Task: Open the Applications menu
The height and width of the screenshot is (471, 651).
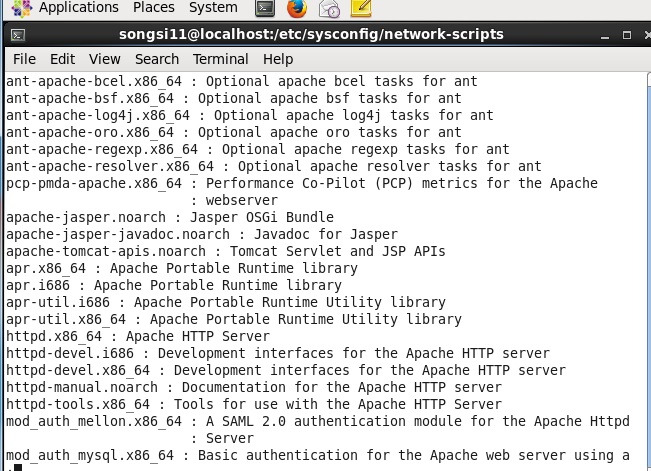Action: click(78, 7)
